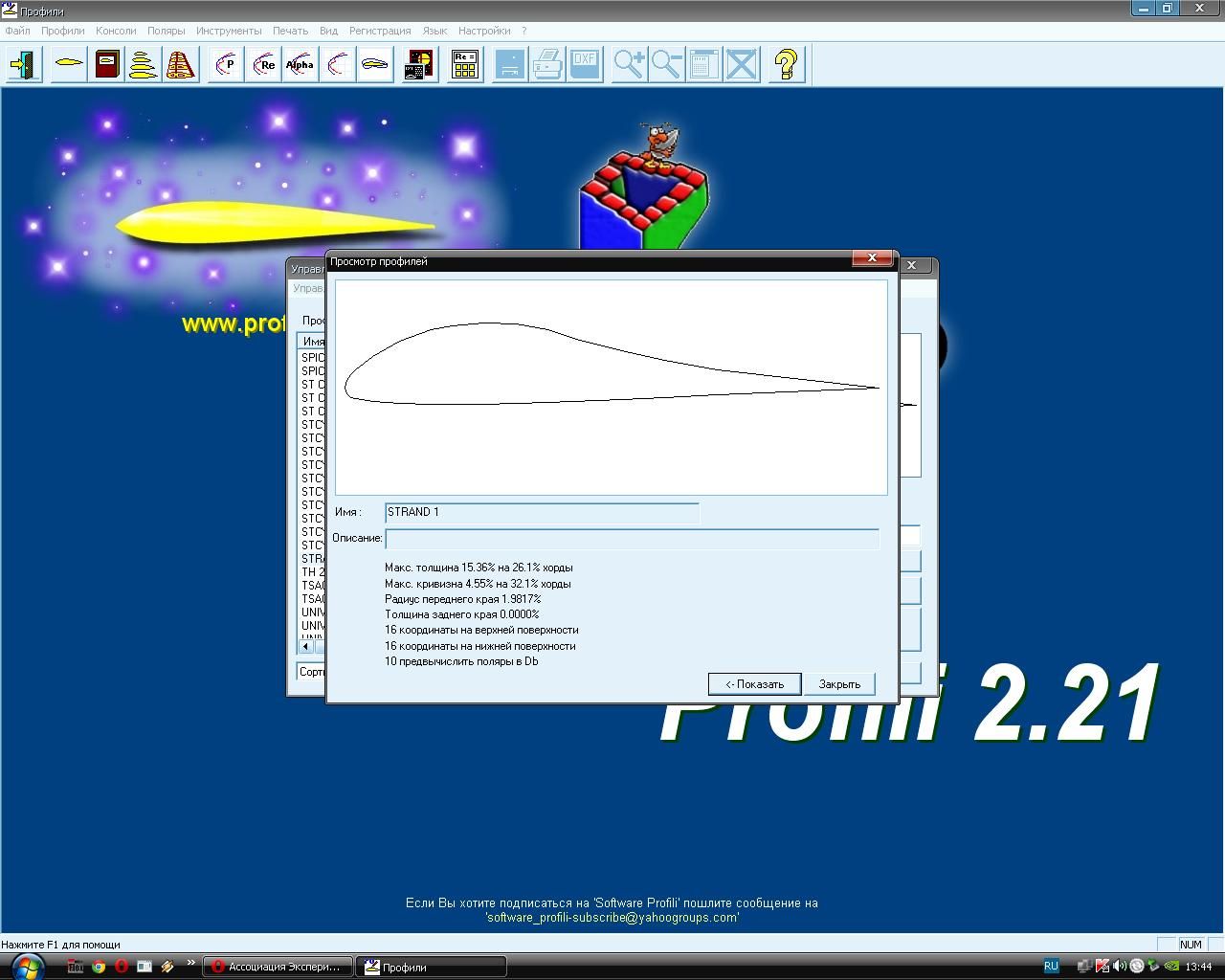Click the list's left scroll arrow

click(306, 647)
